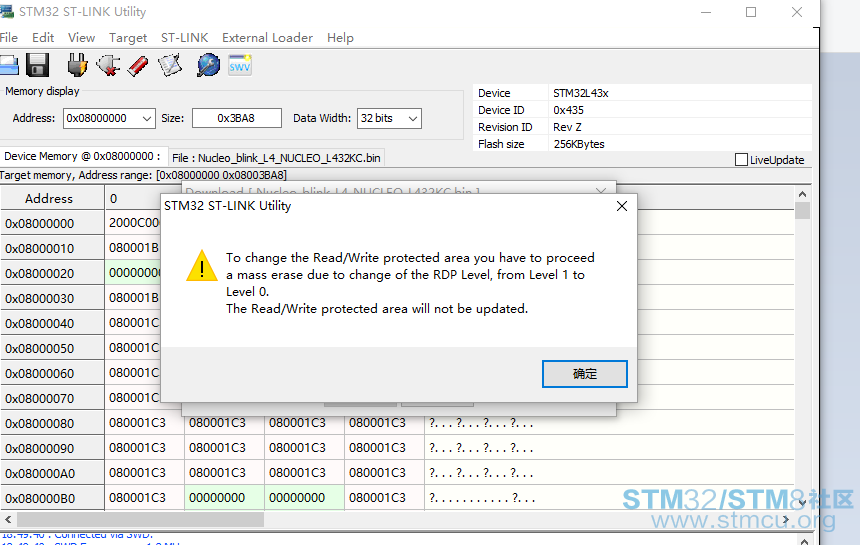Image resolution: width=860 pixels, height=545 pixels.
Task: Click the Disconnect from target icon
Action: (x=108, y=65)
